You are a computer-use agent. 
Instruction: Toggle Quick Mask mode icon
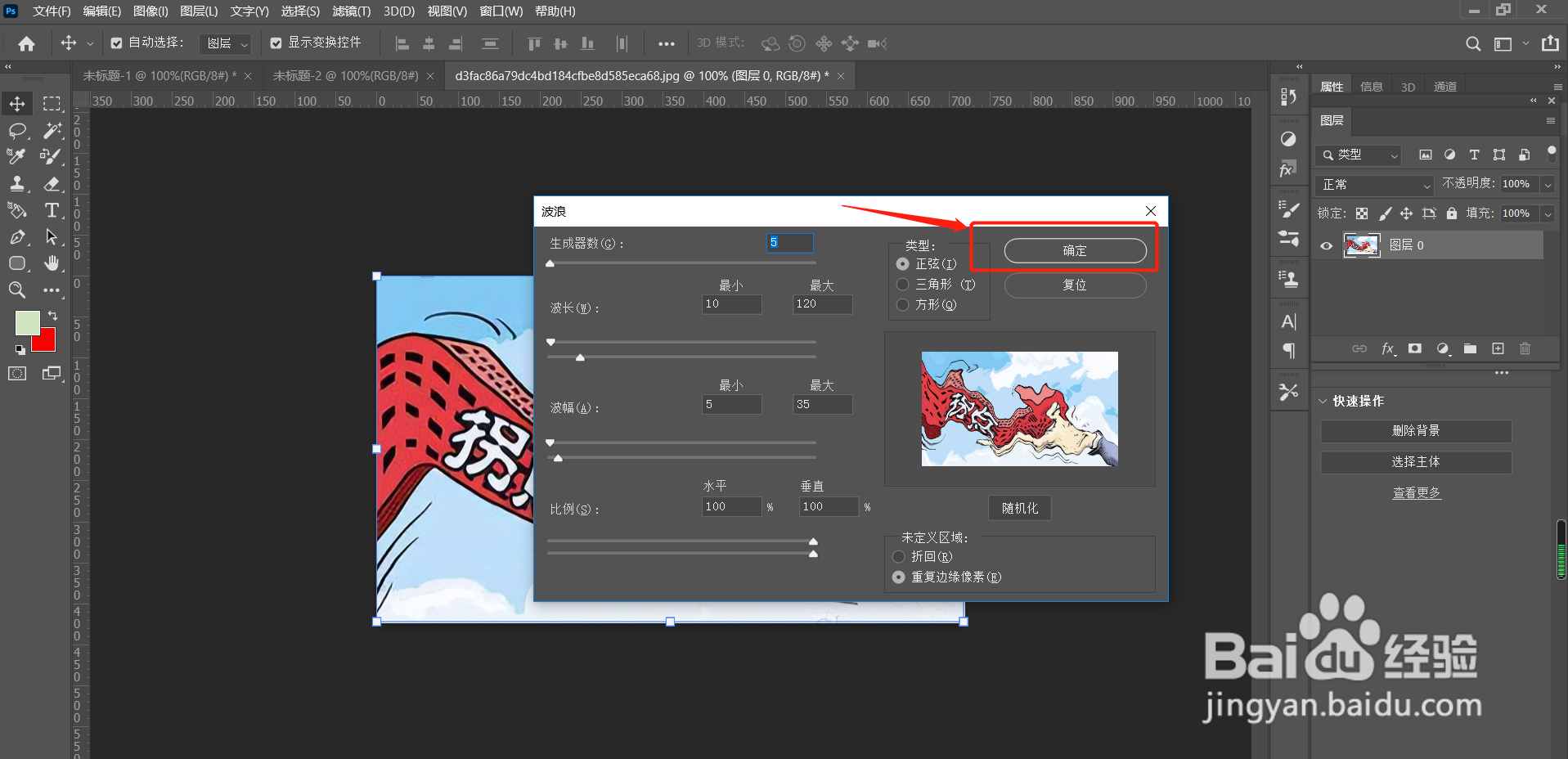[x=17, y=374]
